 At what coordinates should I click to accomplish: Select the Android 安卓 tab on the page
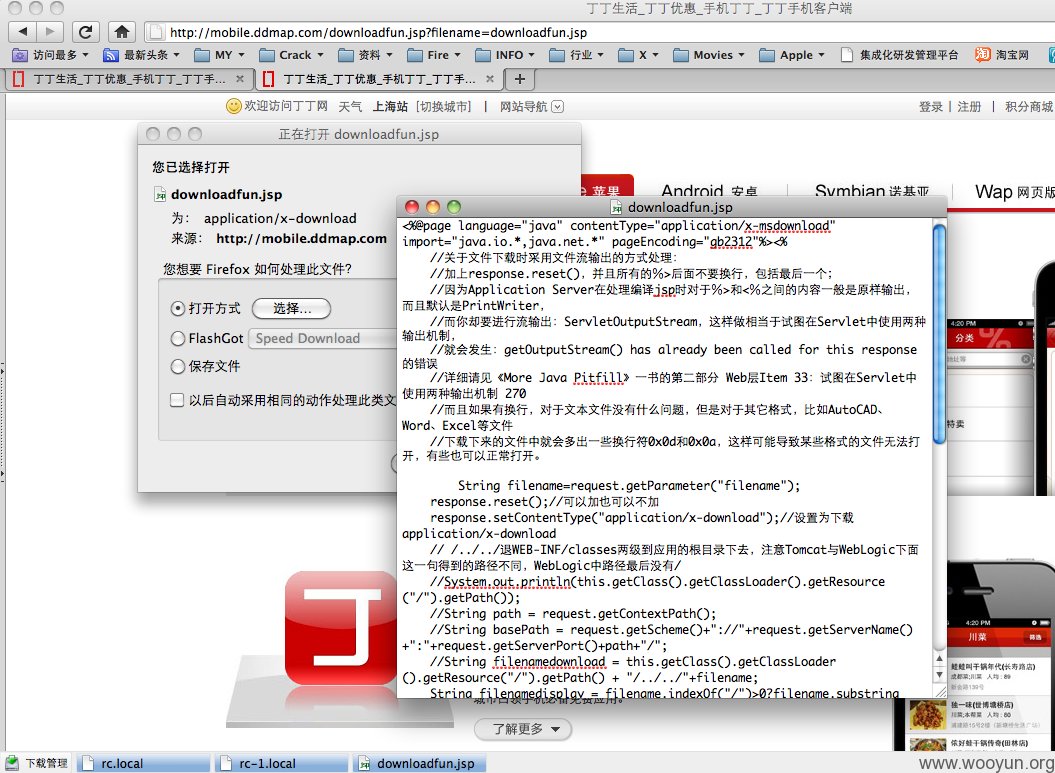coord(710,190)
